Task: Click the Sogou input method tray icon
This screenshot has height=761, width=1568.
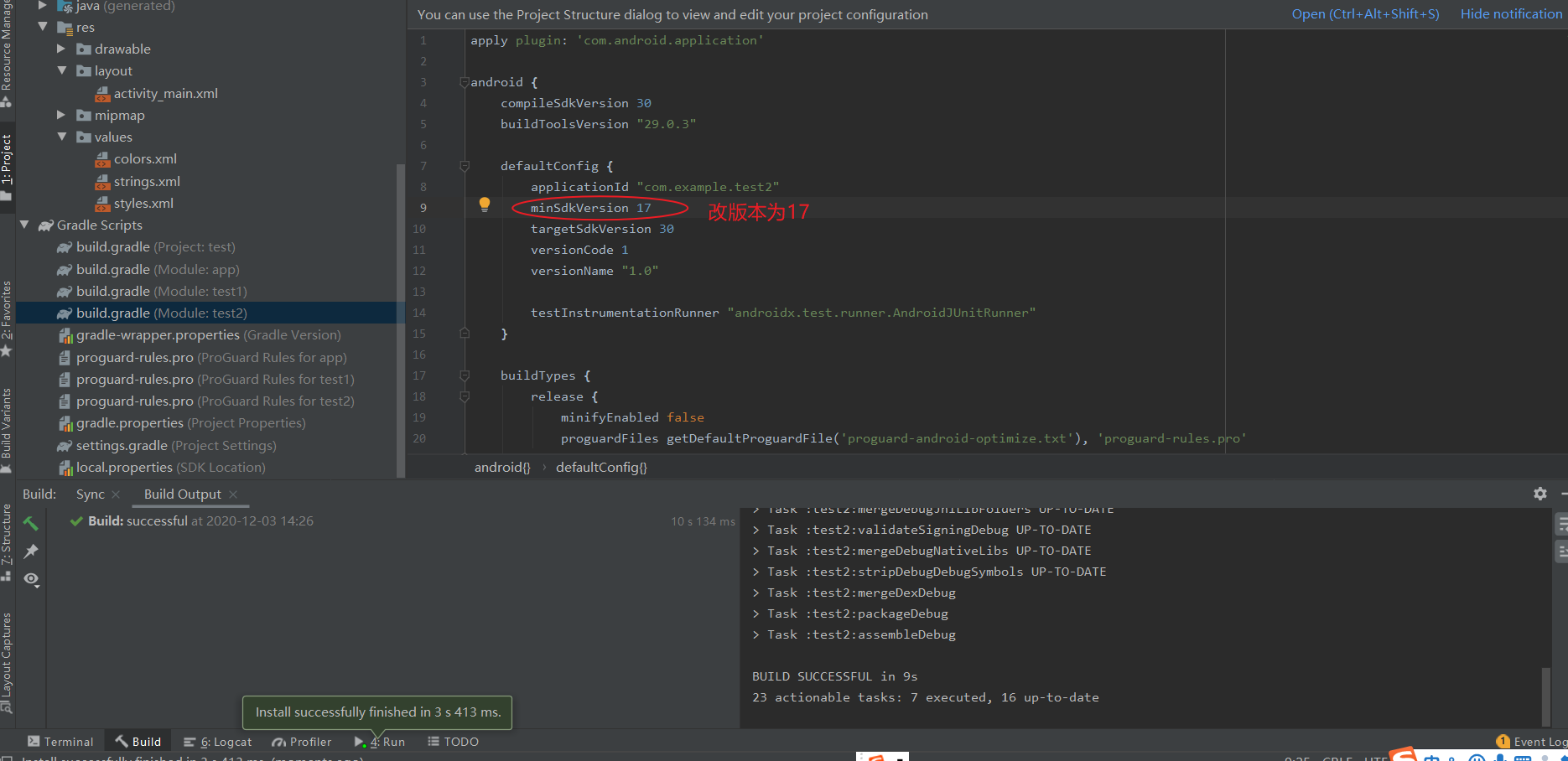Action: (1403, 753)
